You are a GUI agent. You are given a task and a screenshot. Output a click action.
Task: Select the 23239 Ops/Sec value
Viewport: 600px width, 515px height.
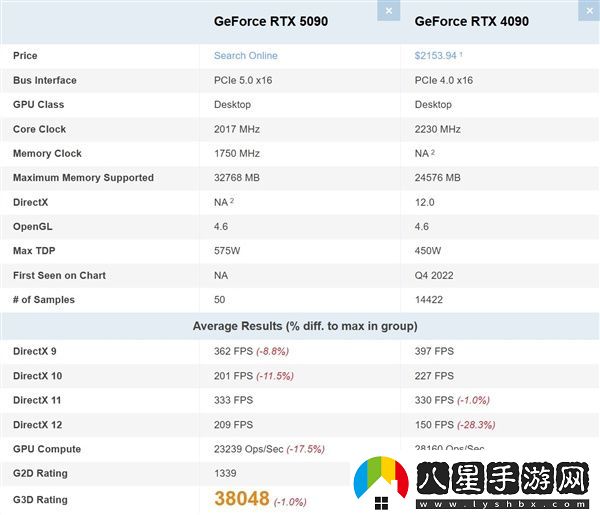point(249,449)
